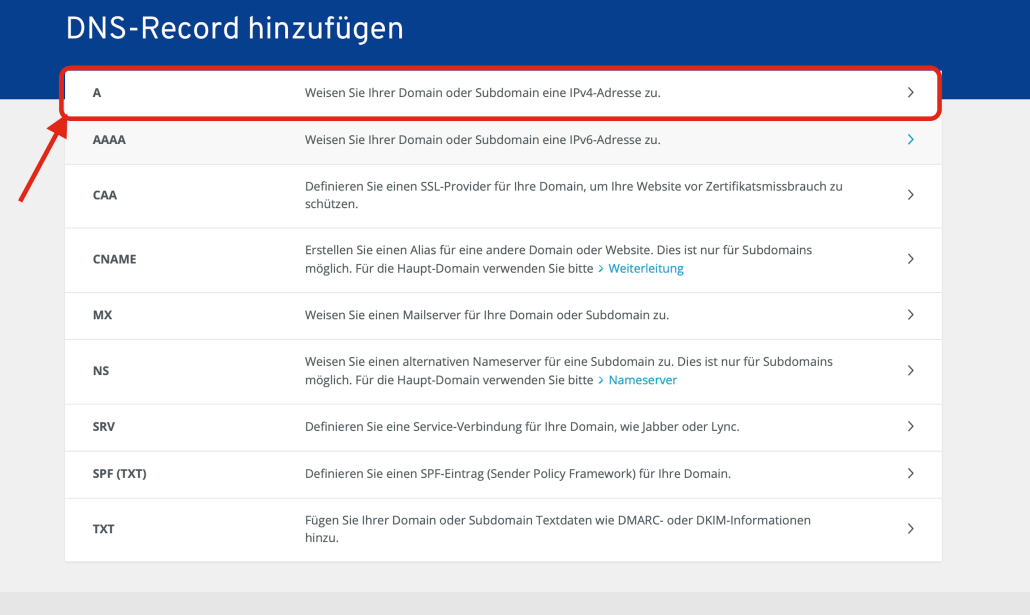The height and width of the screenshot is (615, 1030).
Task: Open the Weiterleitung link
Action: click(x=646, y=268)
